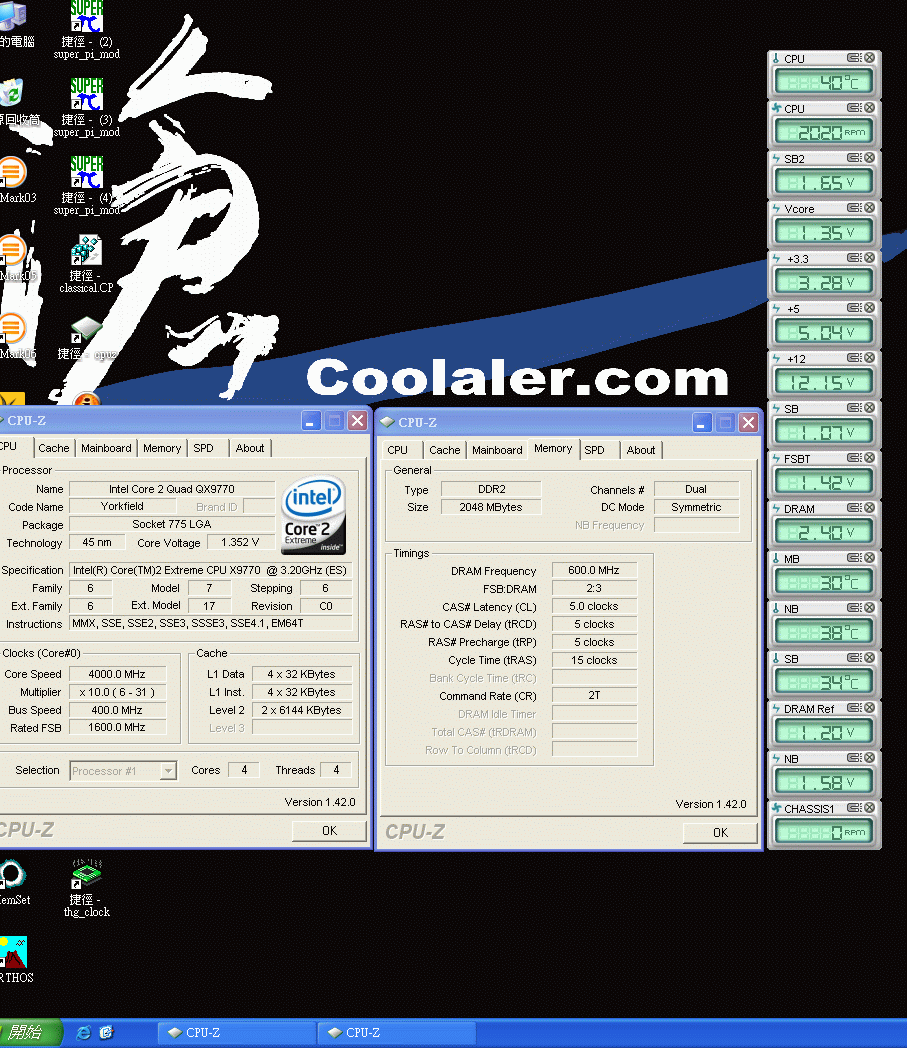Select the Recycle Bin desktop icon
907x1048 pixels.
(17, 102)
